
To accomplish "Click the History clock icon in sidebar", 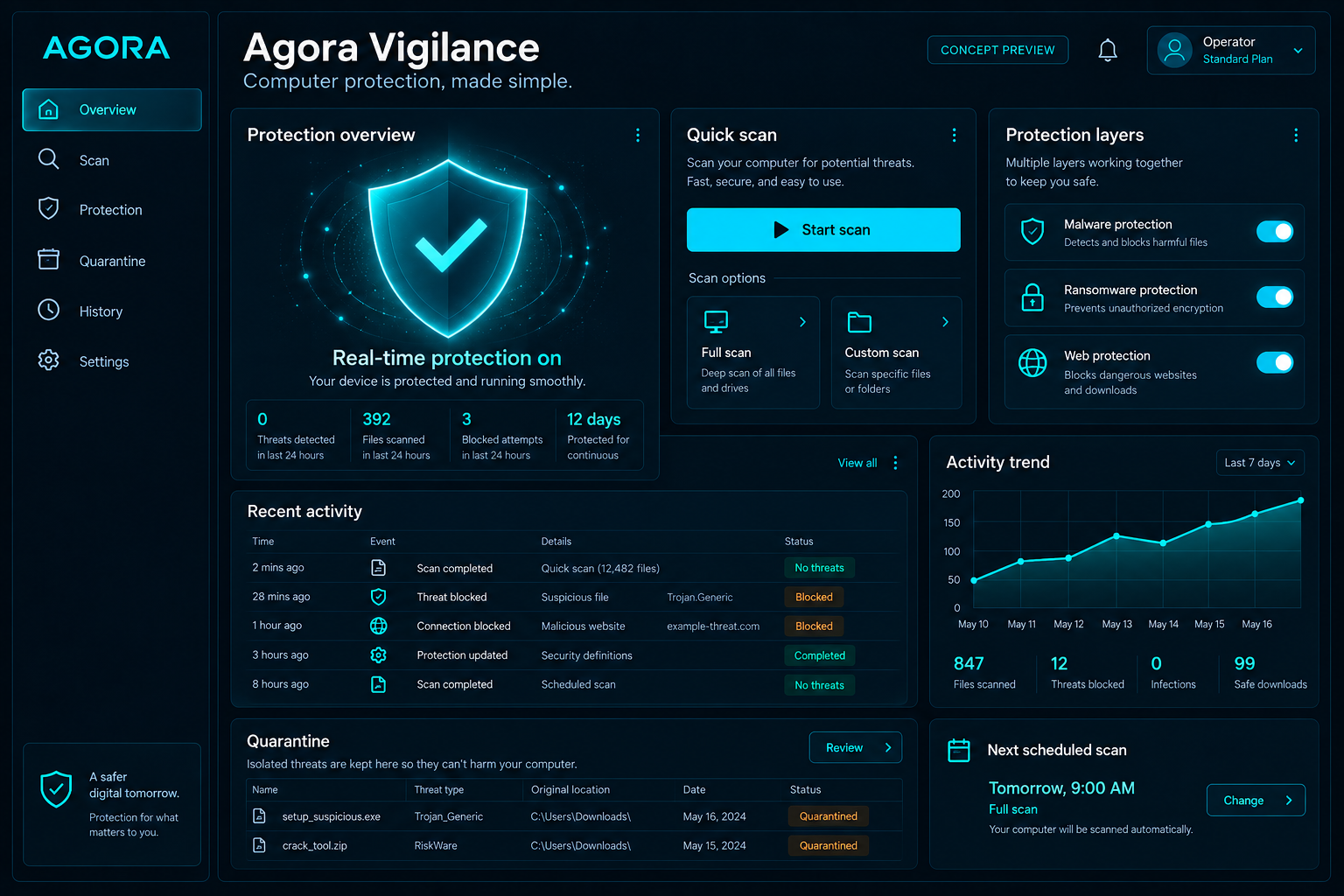I will (49, 310).
